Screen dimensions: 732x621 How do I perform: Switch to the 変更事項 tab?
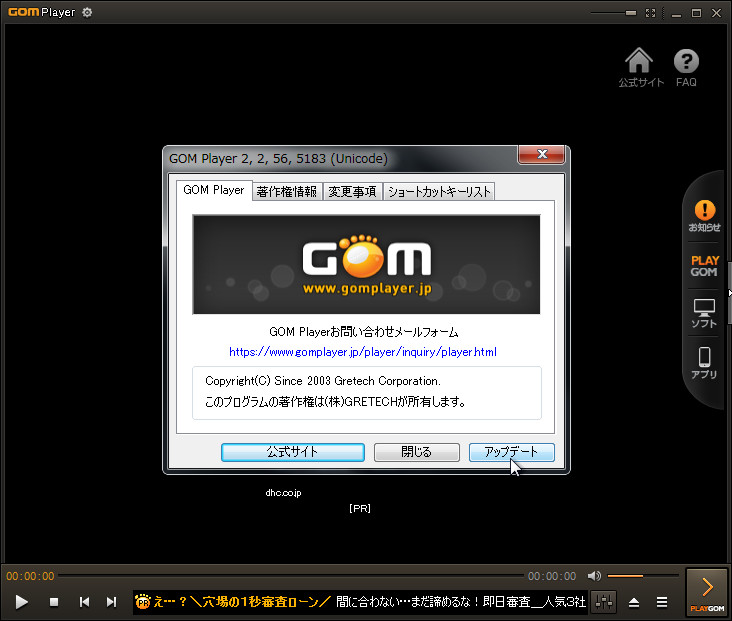352,191
